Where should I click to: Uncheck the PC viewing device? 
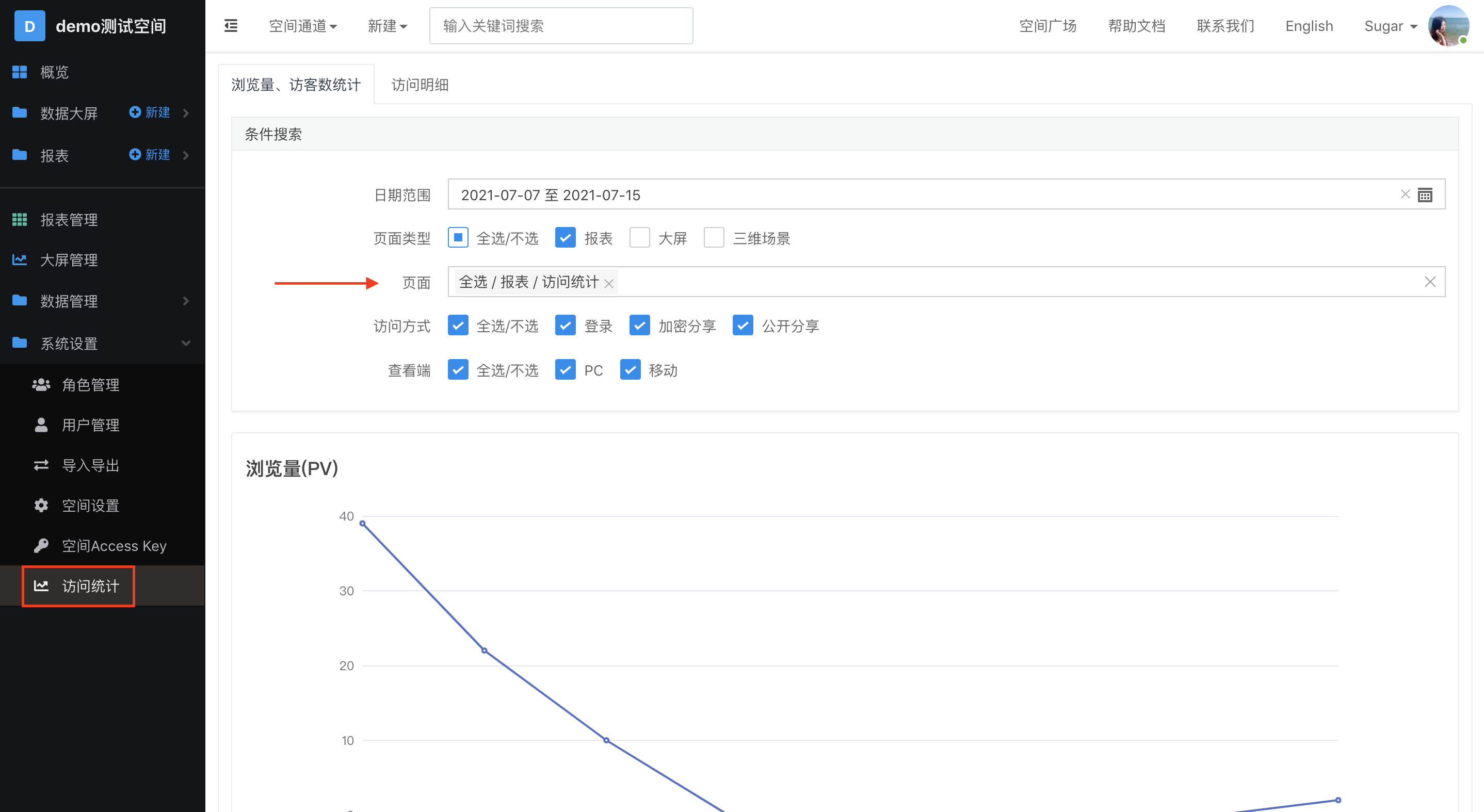coord(565,370)
